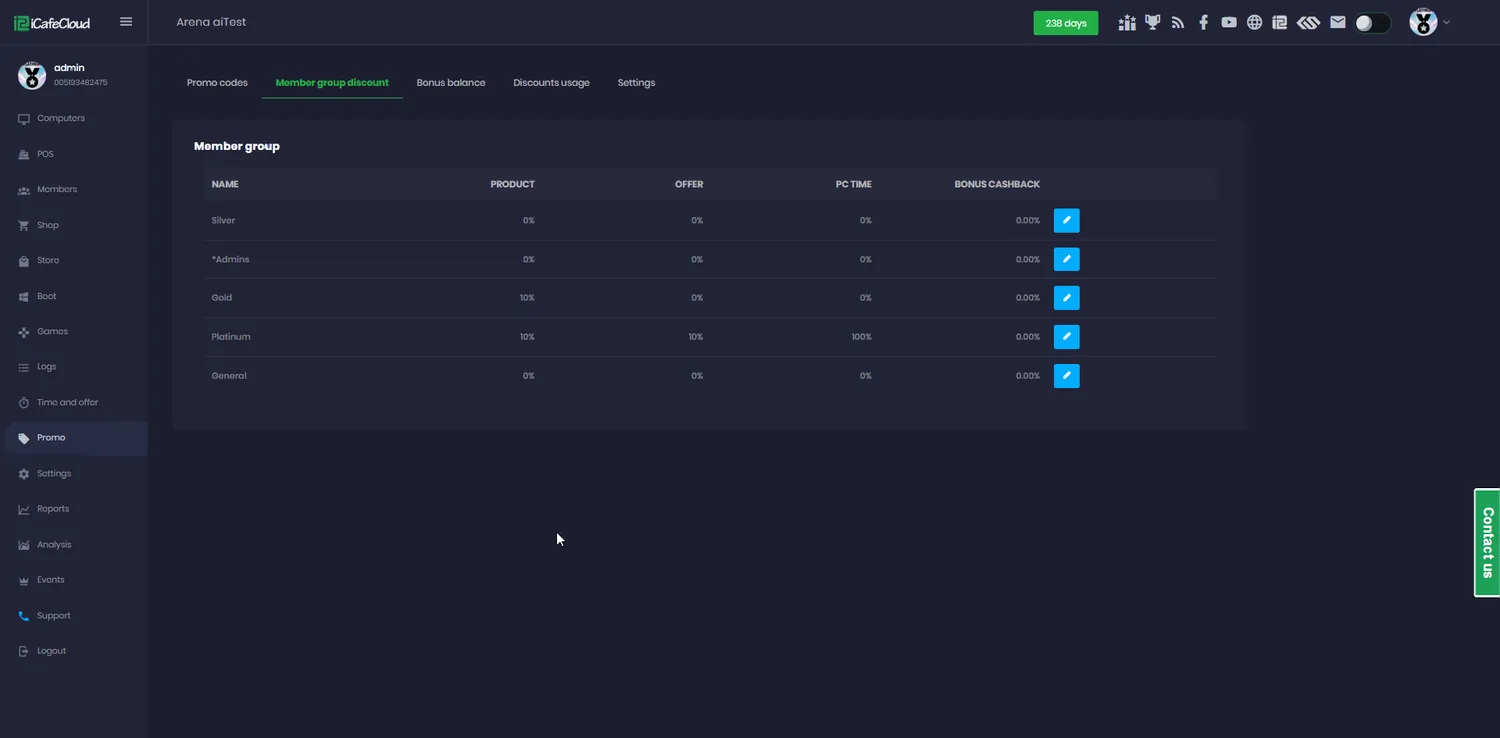Click the Contact us side button
Image resolution: width=1500 pixels, height=738 pixels.
[x=1487, y=543]
